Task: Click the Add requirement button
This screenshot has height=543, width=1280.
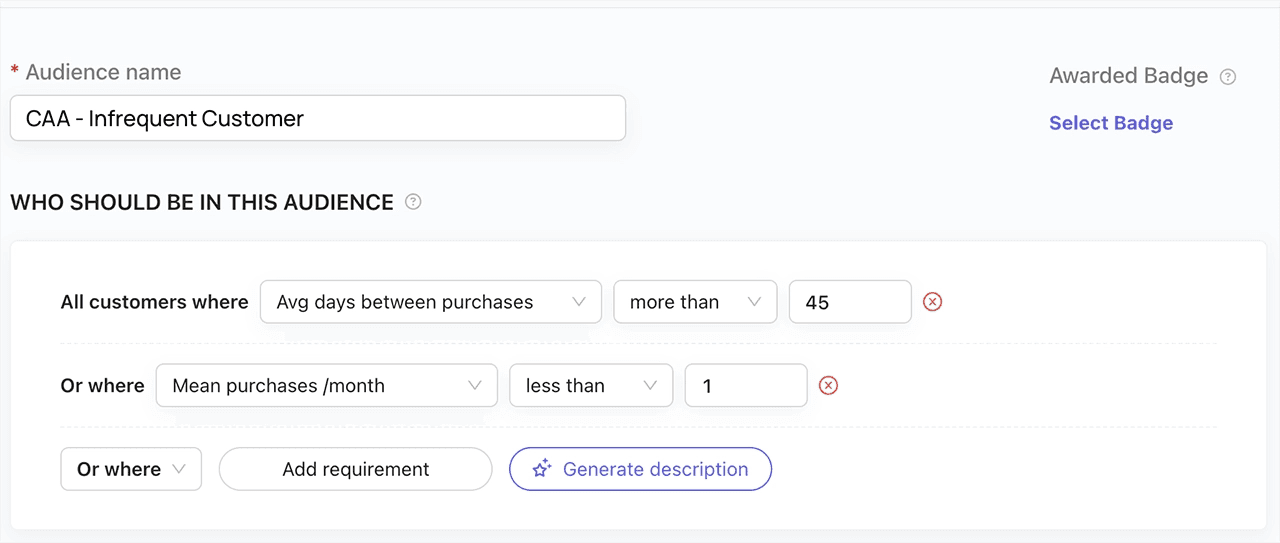Action: click(355, 469)
